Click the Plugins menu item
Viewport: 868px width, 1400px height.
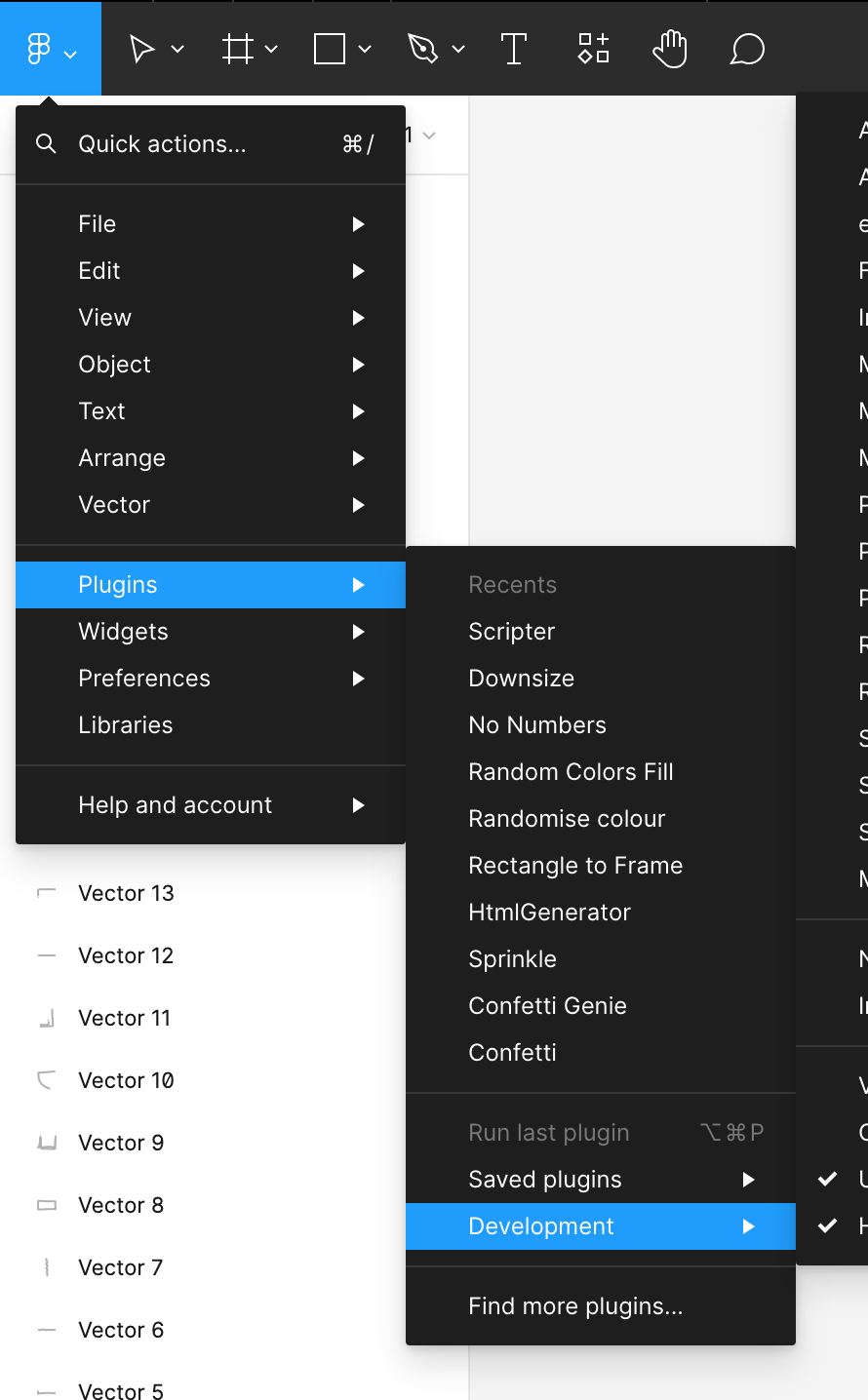(211, 585)
